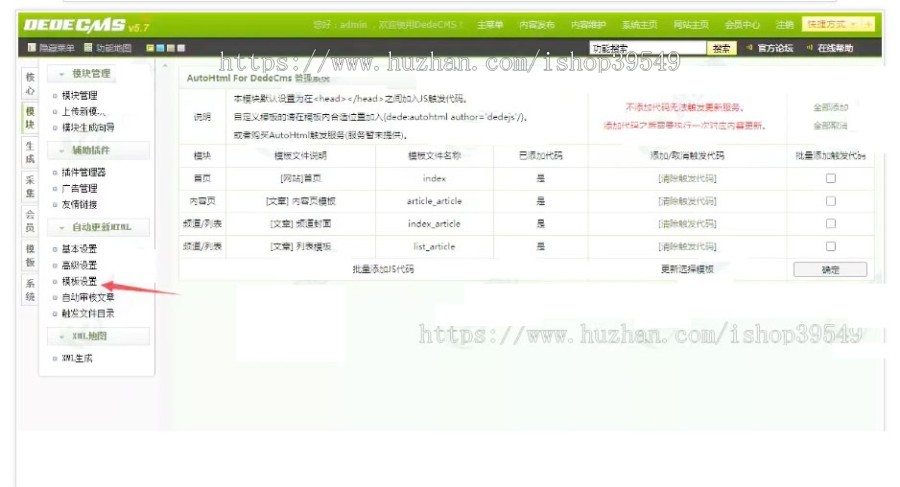Open 友情链接 in the sidebar
Viewport: 900px width, 487px height.
pos(79,204)
